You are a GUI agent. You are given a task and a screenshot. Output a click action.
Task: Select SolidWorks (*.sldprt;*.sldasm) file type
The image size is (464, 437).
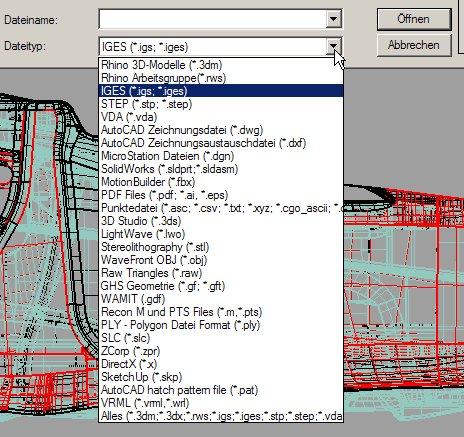click(221, 169)
